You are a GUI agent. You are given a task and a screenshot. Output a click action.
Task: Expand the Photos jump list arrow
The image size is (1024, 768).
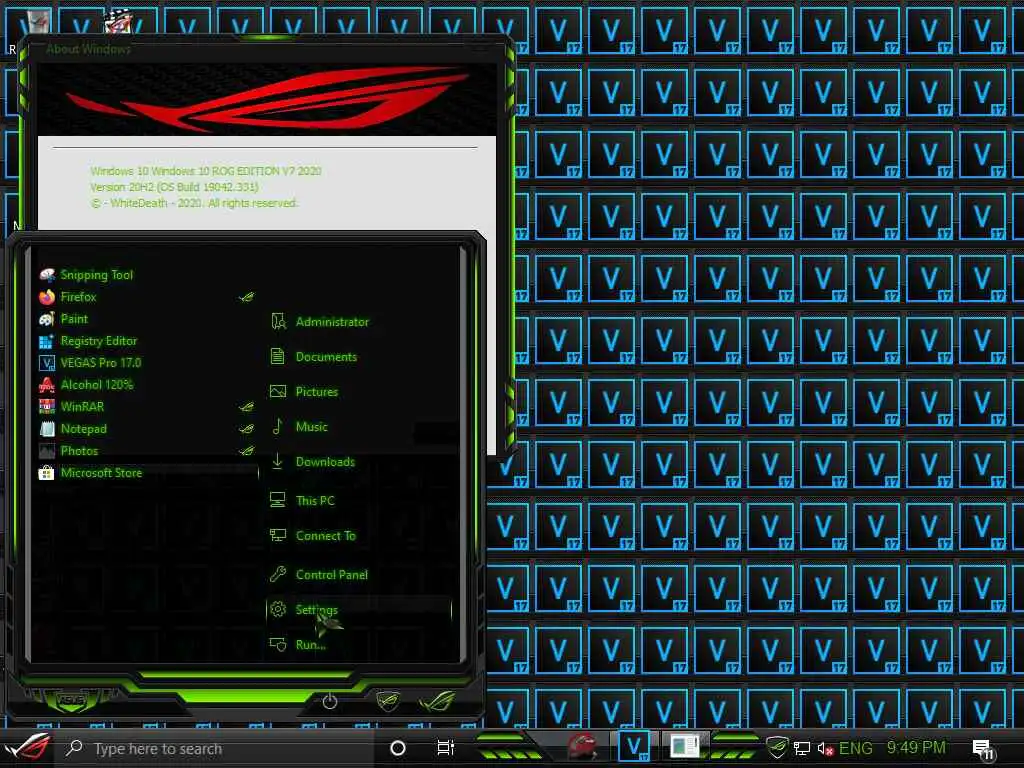tap(246, 451)
